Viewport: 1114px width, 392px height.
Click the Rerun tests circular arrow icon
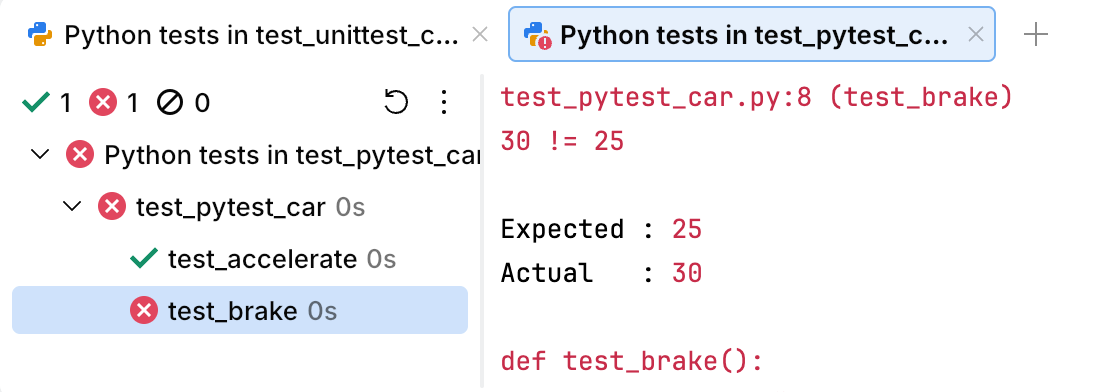point(396,102)
